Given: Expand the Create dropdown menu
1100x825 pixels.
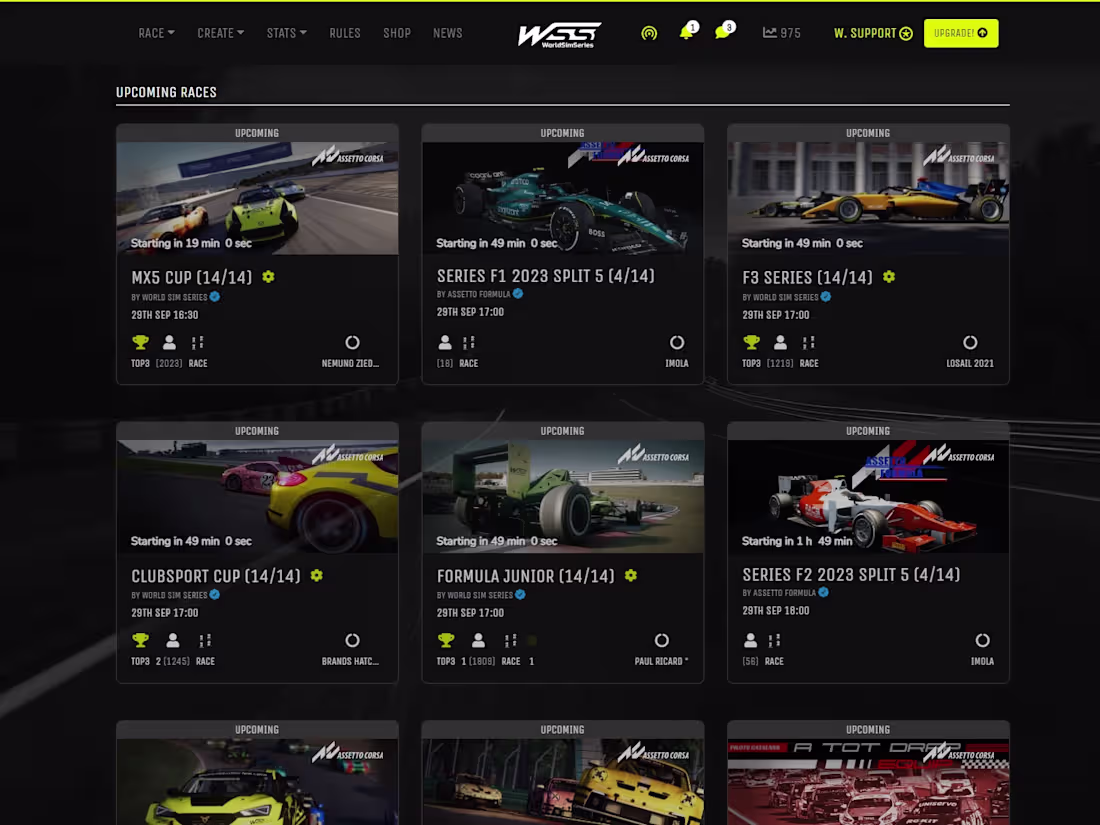Looking at the screenshot, I should tap(220, 33).
